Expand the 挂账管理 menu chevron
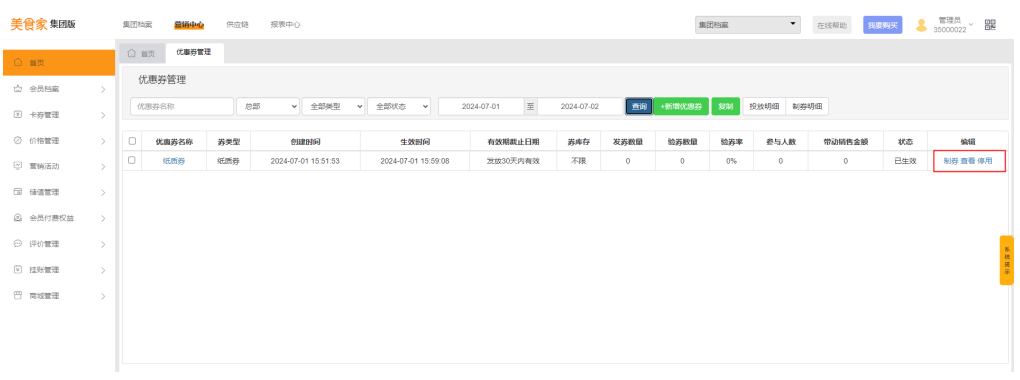This screenshot has width=1020, height=380. [103, 270]
